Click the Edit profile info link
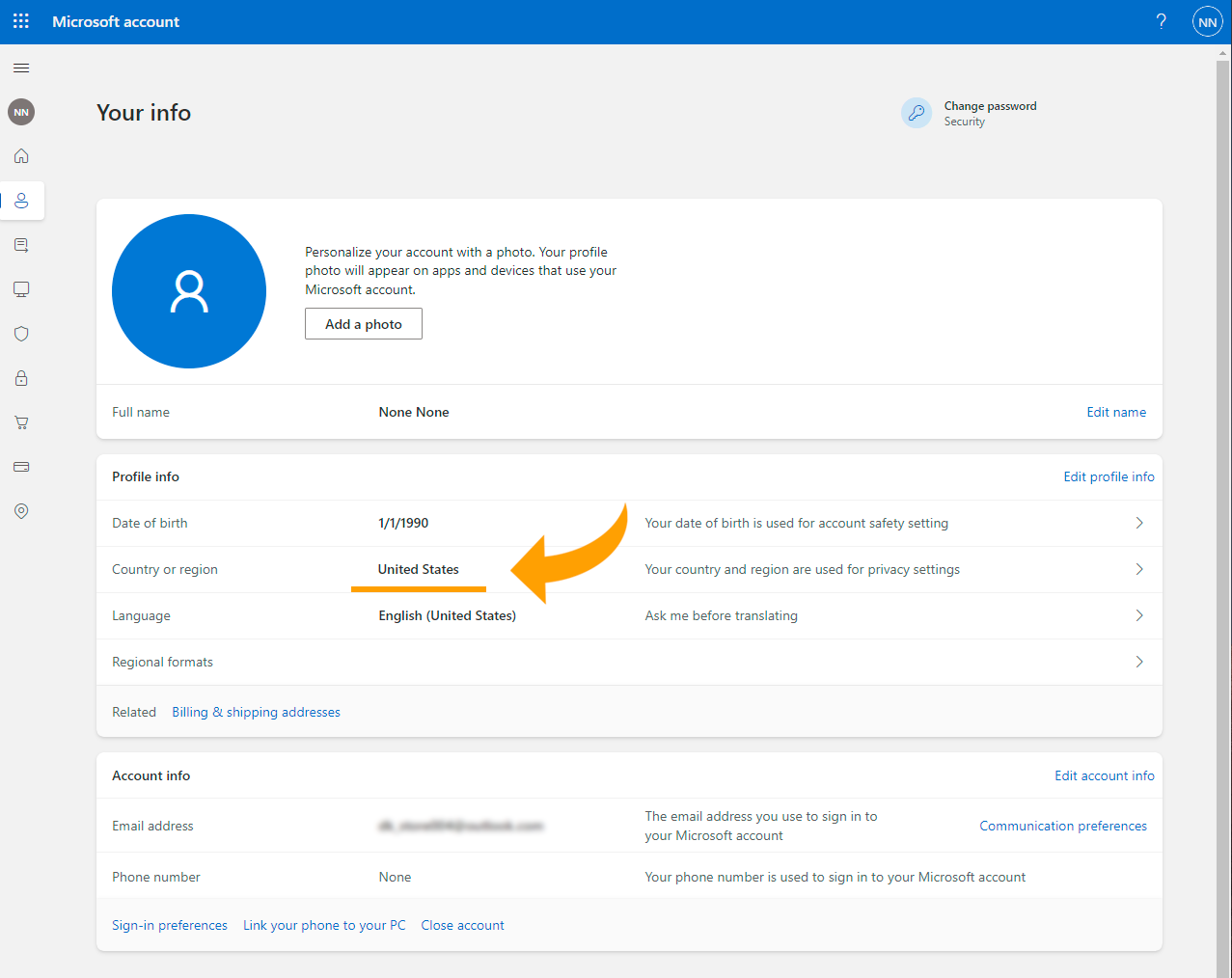Image resolution: width=1232 pixels, height=978 pixels. 1109,476
